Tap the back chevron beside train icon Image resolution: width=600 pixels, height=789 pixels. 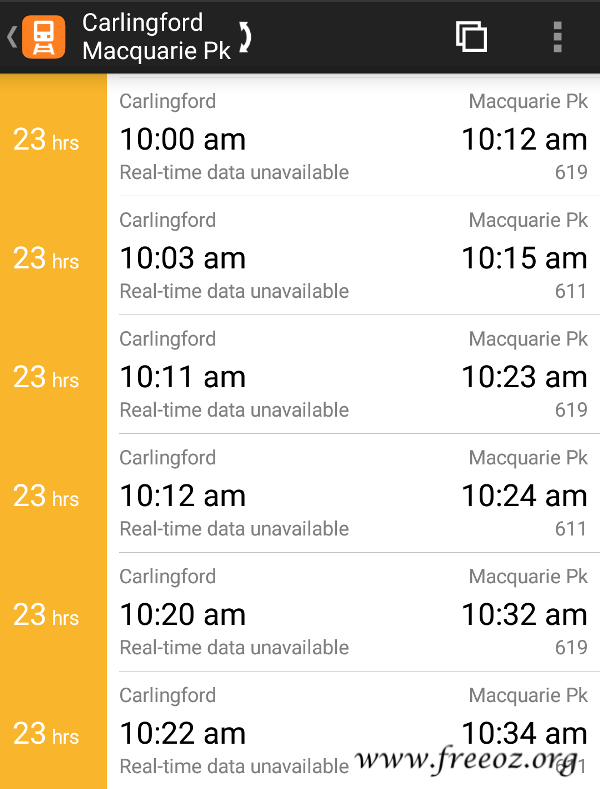click(12, 37)
